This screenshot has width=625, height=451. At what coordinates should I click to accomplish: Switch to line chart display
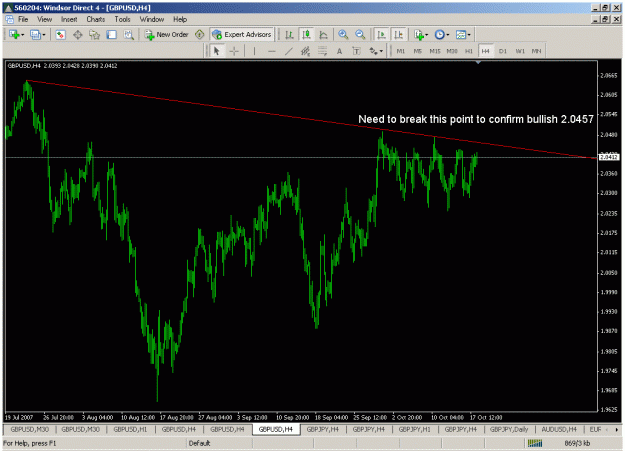[x=323, y=35]
